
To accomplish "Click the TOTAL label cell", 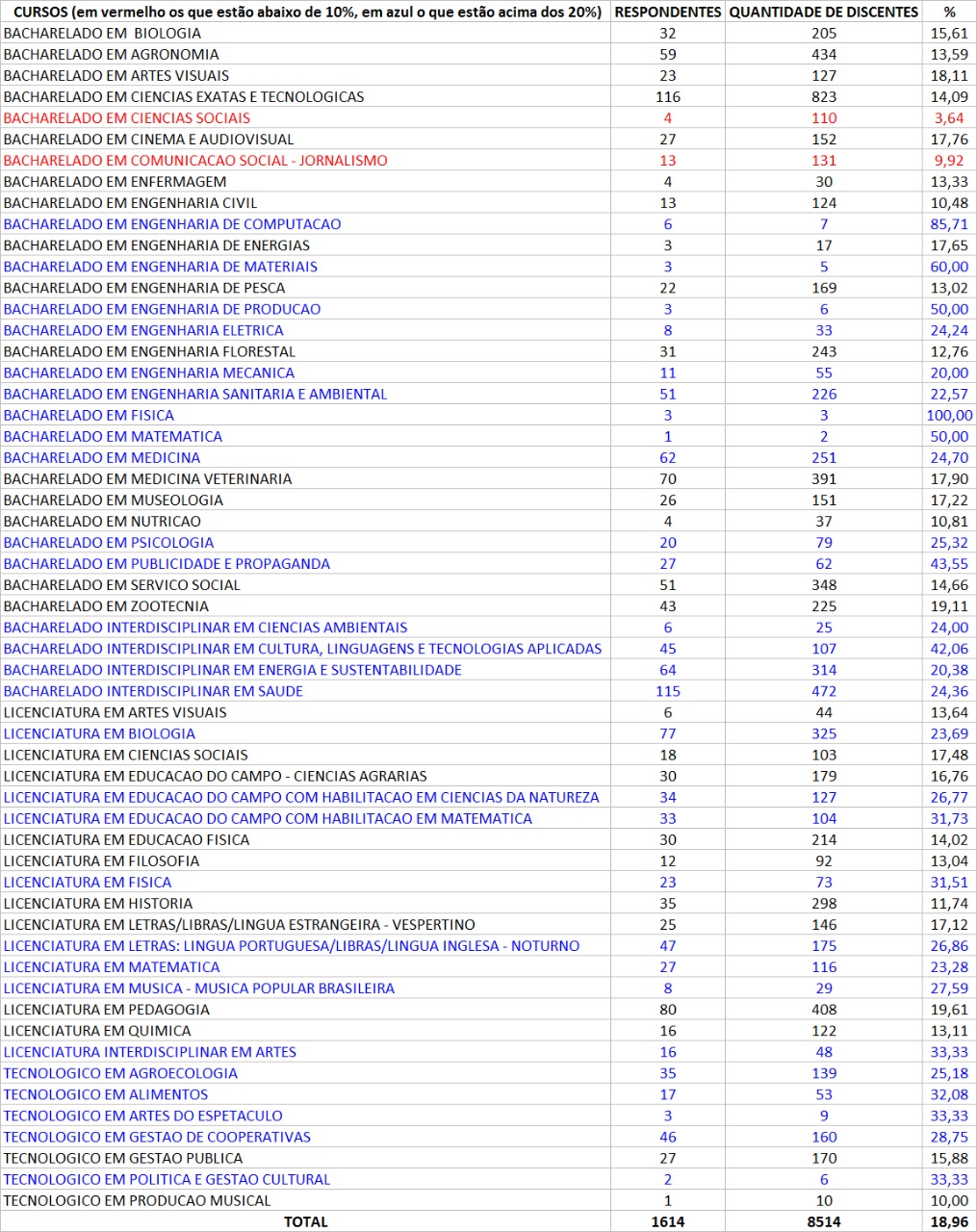I will pyautogui.click(x=305, y=1221).
